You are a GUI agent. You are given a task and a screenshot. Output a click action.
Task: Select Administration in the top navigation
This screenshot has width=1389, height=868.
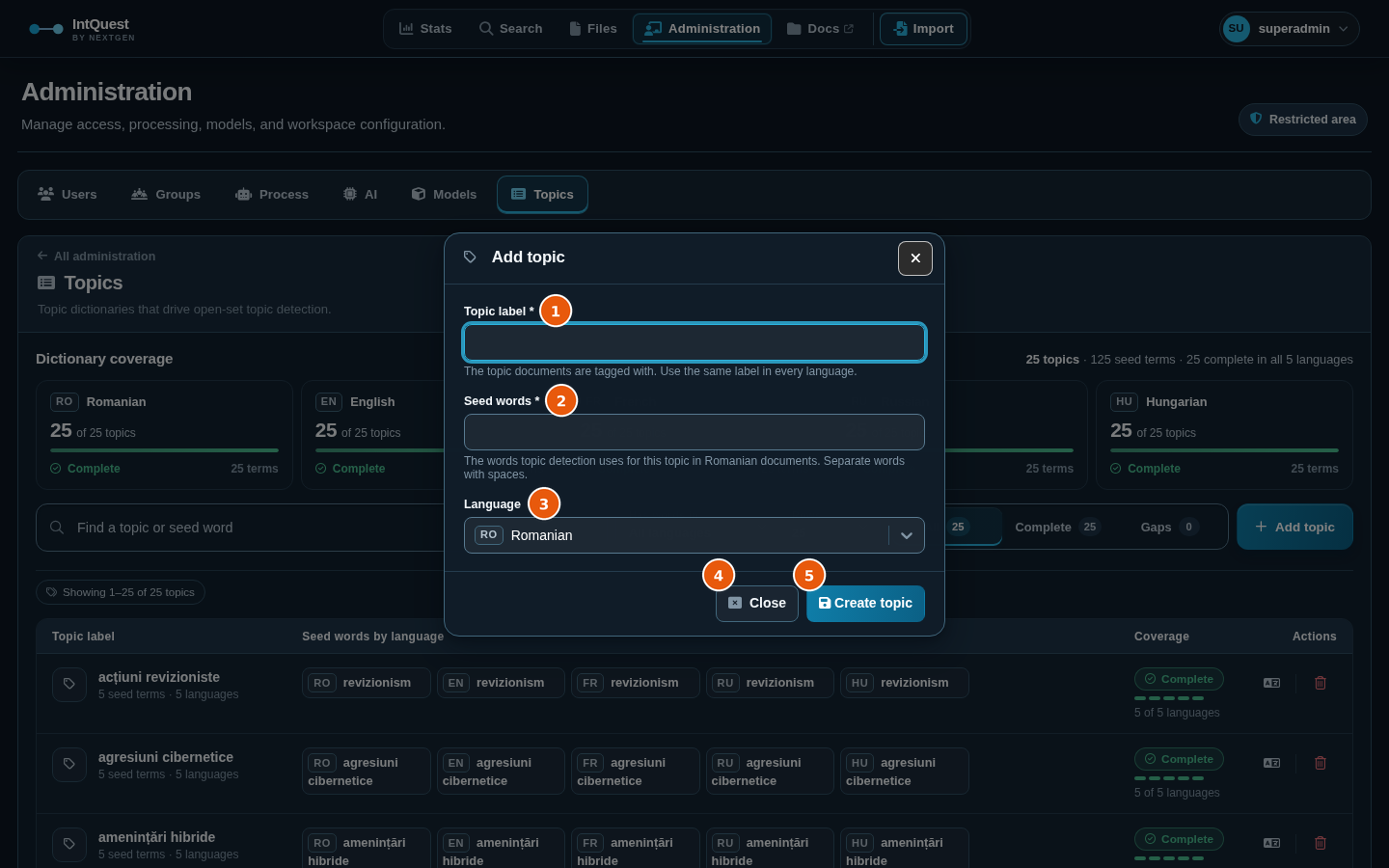pyautogui.click(x=702, y=29)
